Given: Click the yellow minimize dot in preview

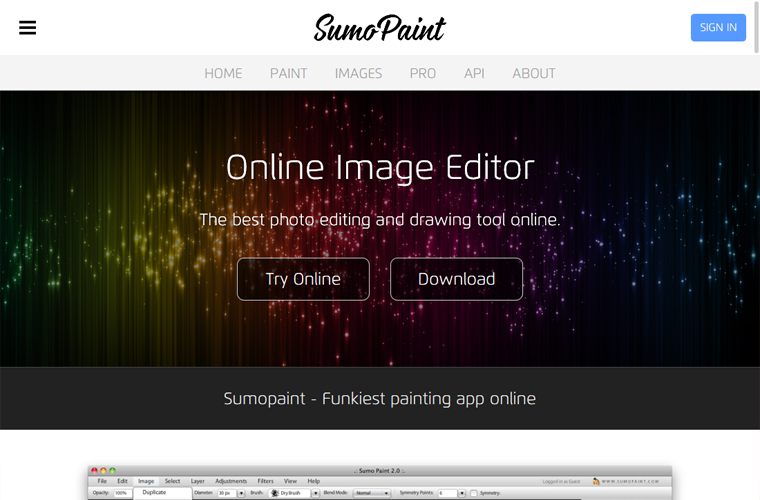Looking at the screenshot, I should pos(103,470).
